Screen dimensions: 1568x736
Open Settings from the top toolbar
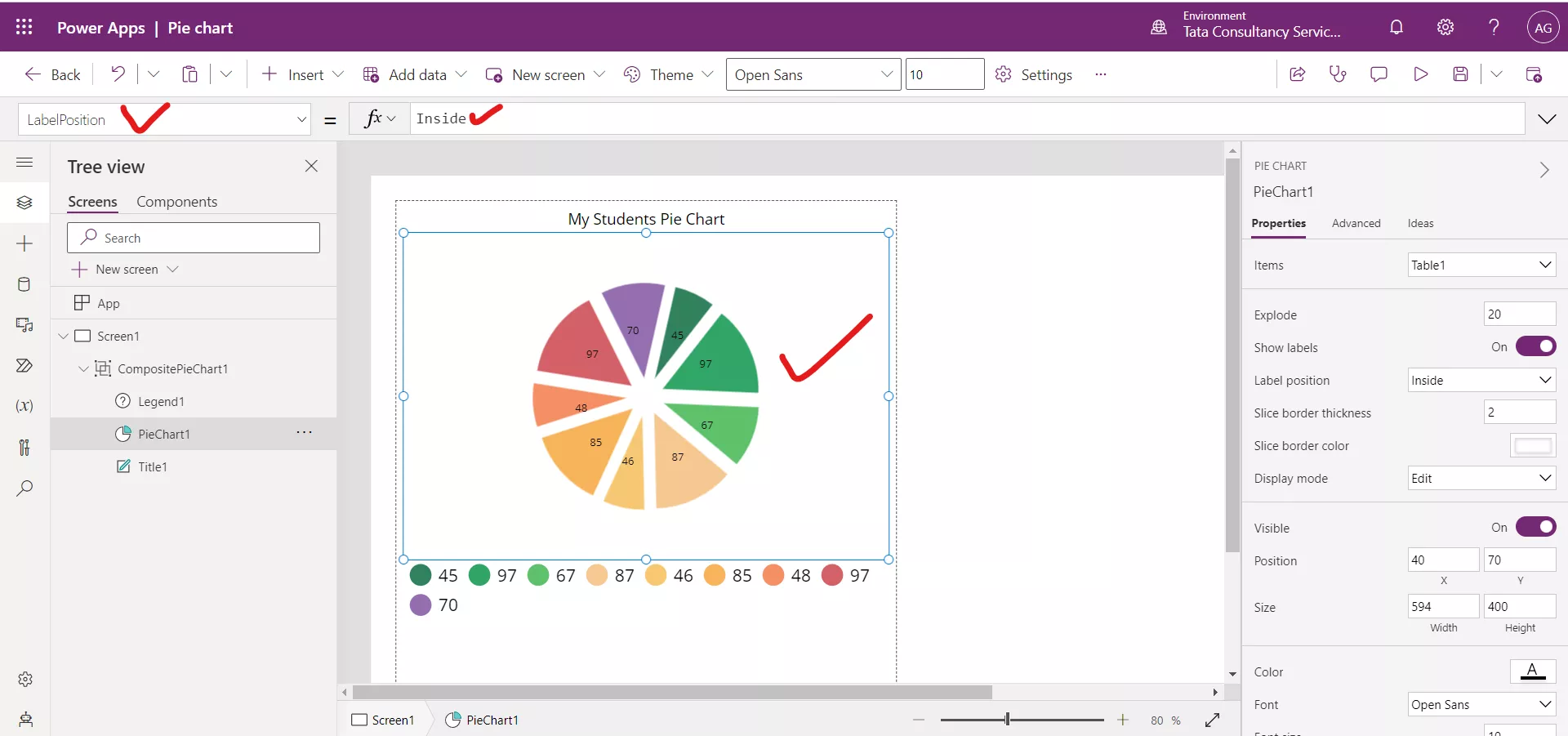(1034, 74)
